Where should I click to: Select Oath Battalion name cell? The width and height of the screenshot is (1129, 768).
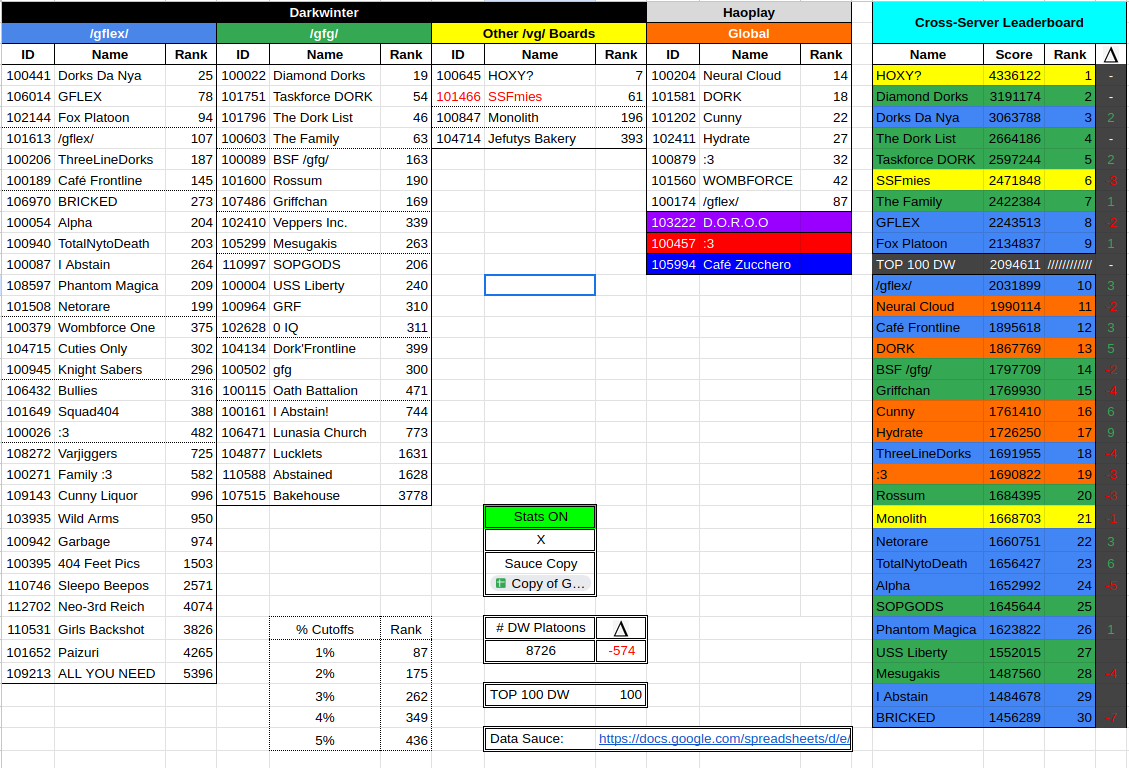click(x=325, y=390)
